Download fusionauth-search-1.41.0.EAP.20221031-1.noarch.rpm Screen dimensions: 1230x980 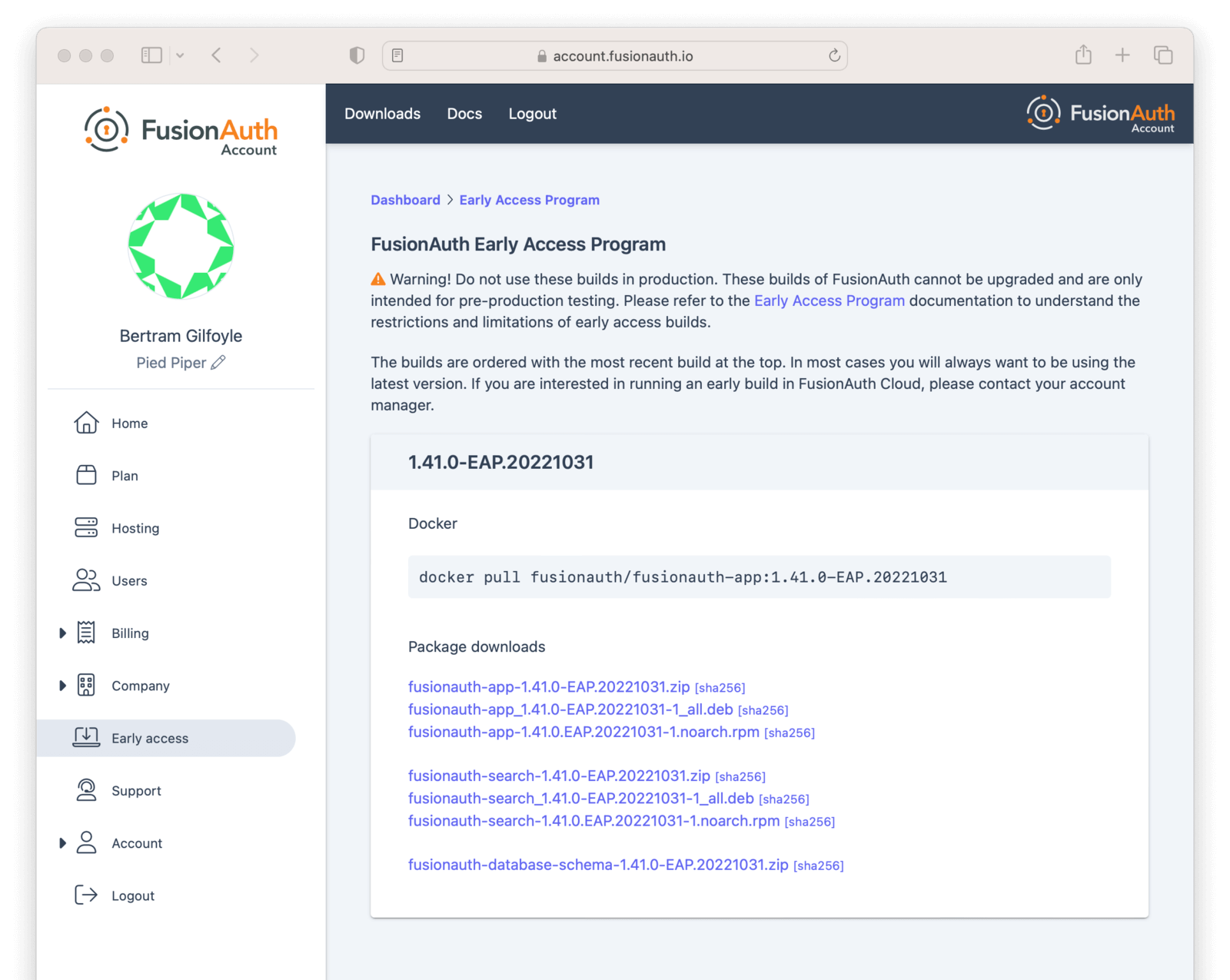tap(593, 821)
